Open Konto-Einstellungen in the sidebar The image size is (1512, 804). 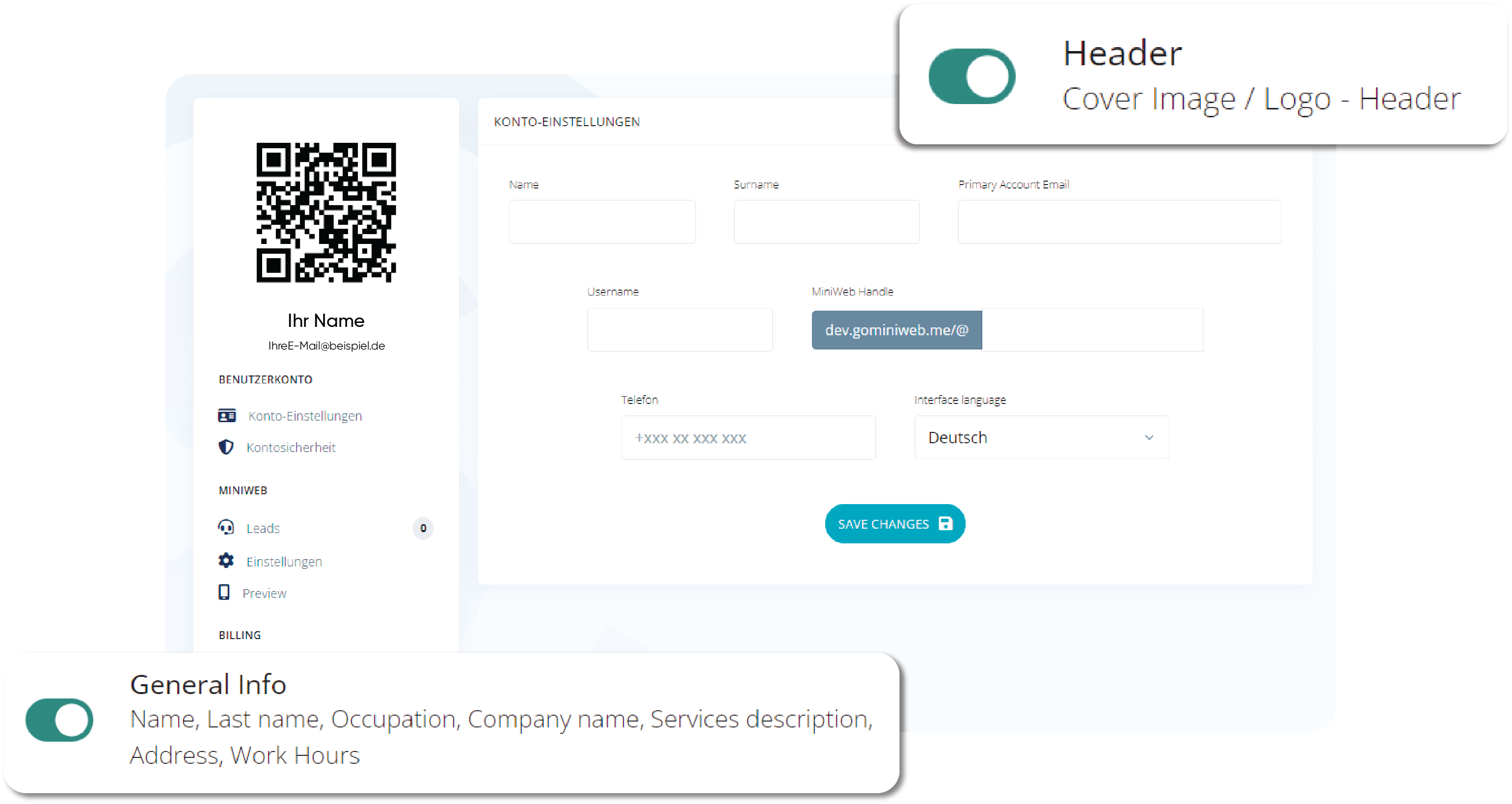pyautogui.click(x=305, y=416)
